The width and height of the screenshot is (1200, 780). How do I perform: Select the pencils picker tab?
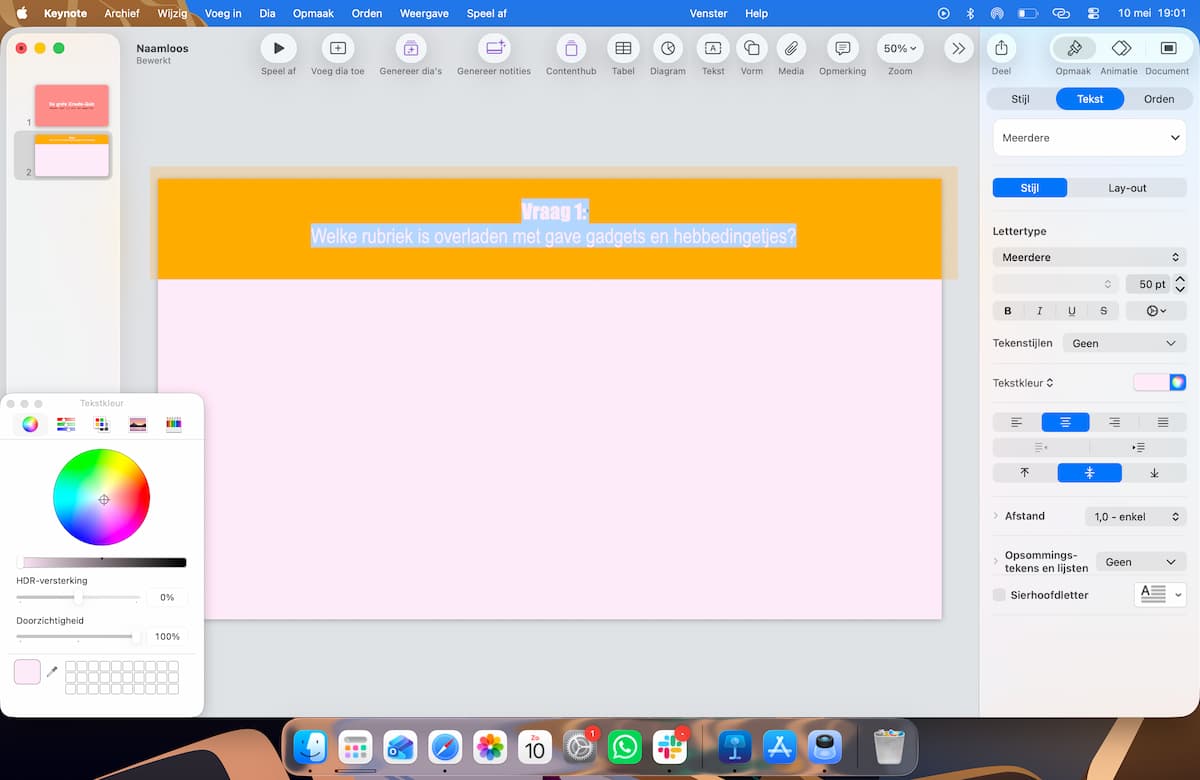pos(174,424)
